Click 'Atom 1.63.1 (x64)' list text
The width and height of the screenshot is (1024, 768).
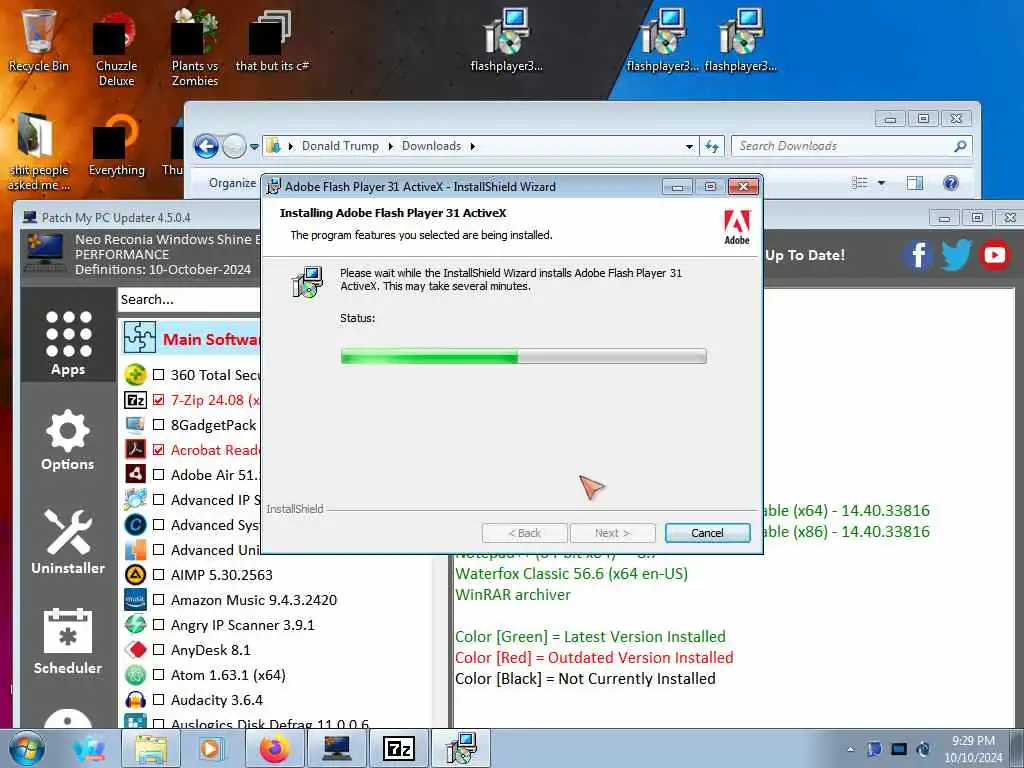tap(228, 675)
